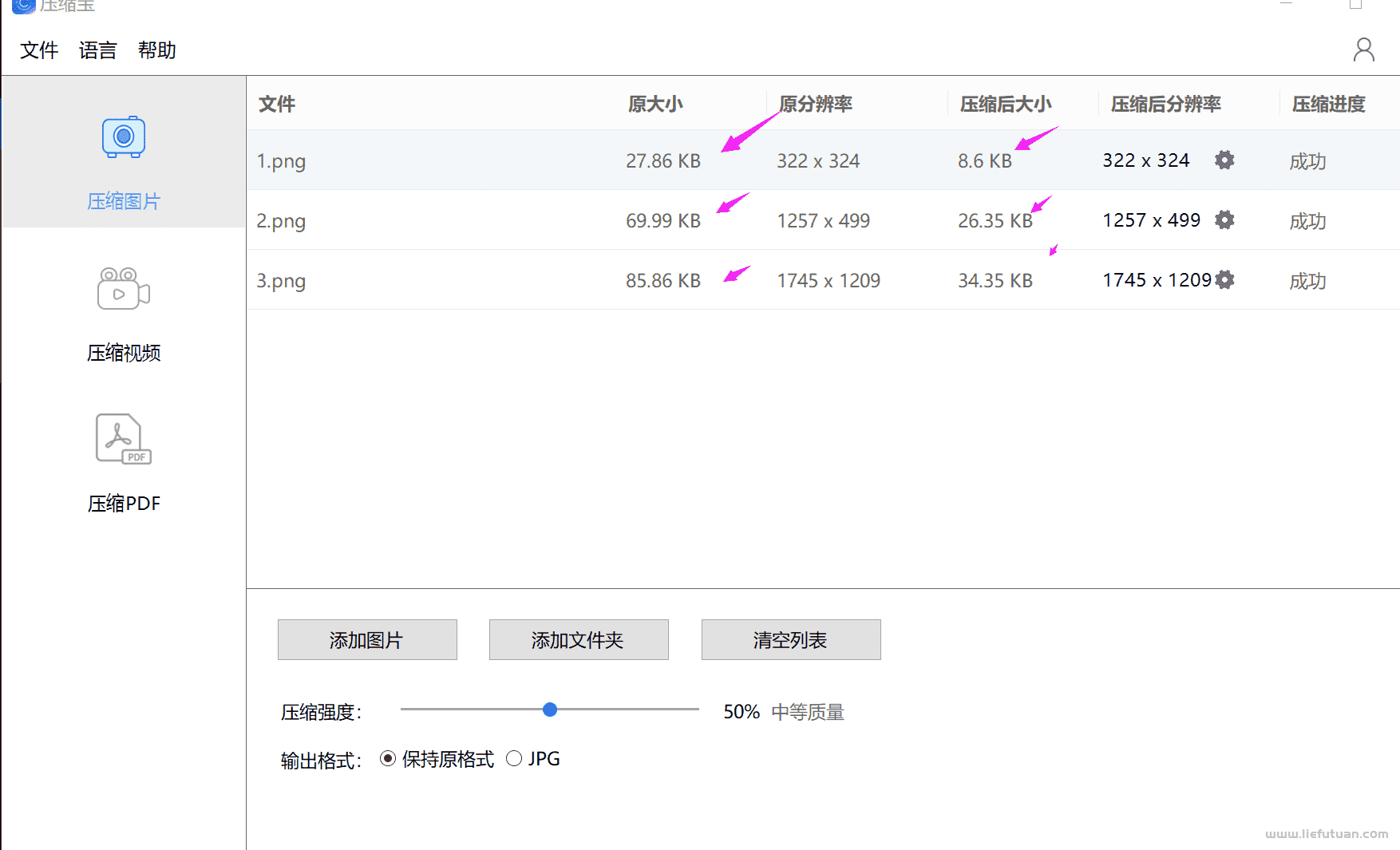Select the JPG output format radio button
This screenshot has height=850, width=1400.
[514, 759]
